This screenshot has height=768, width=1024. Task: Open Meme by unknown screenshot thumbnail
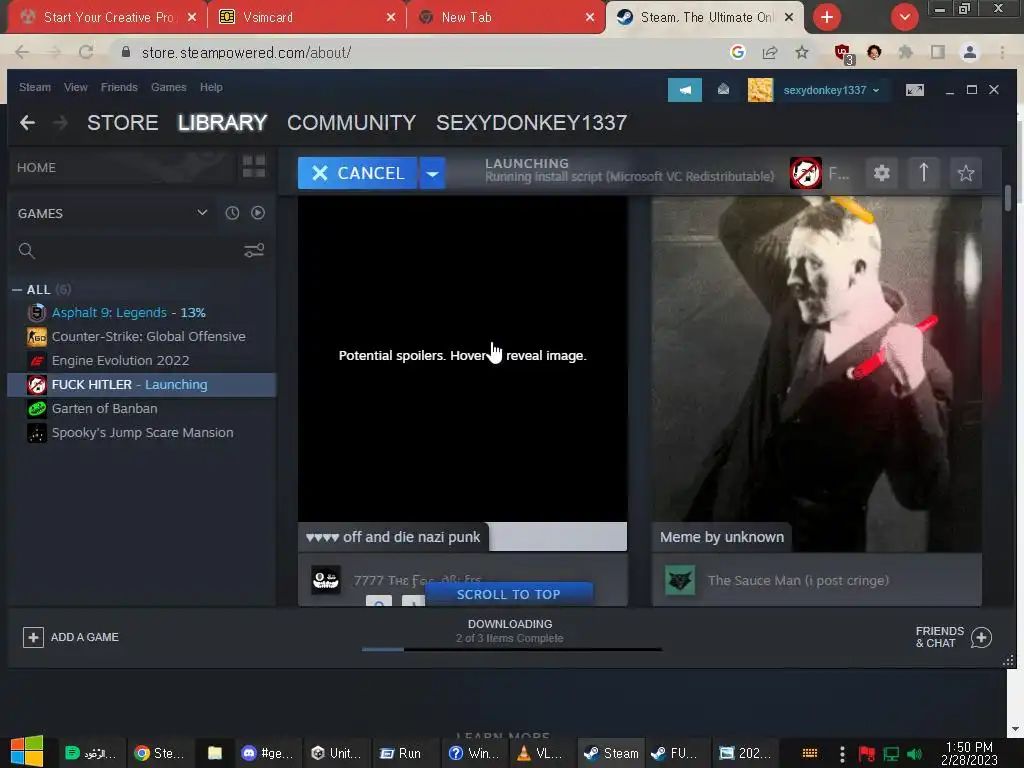pos(816,374)
